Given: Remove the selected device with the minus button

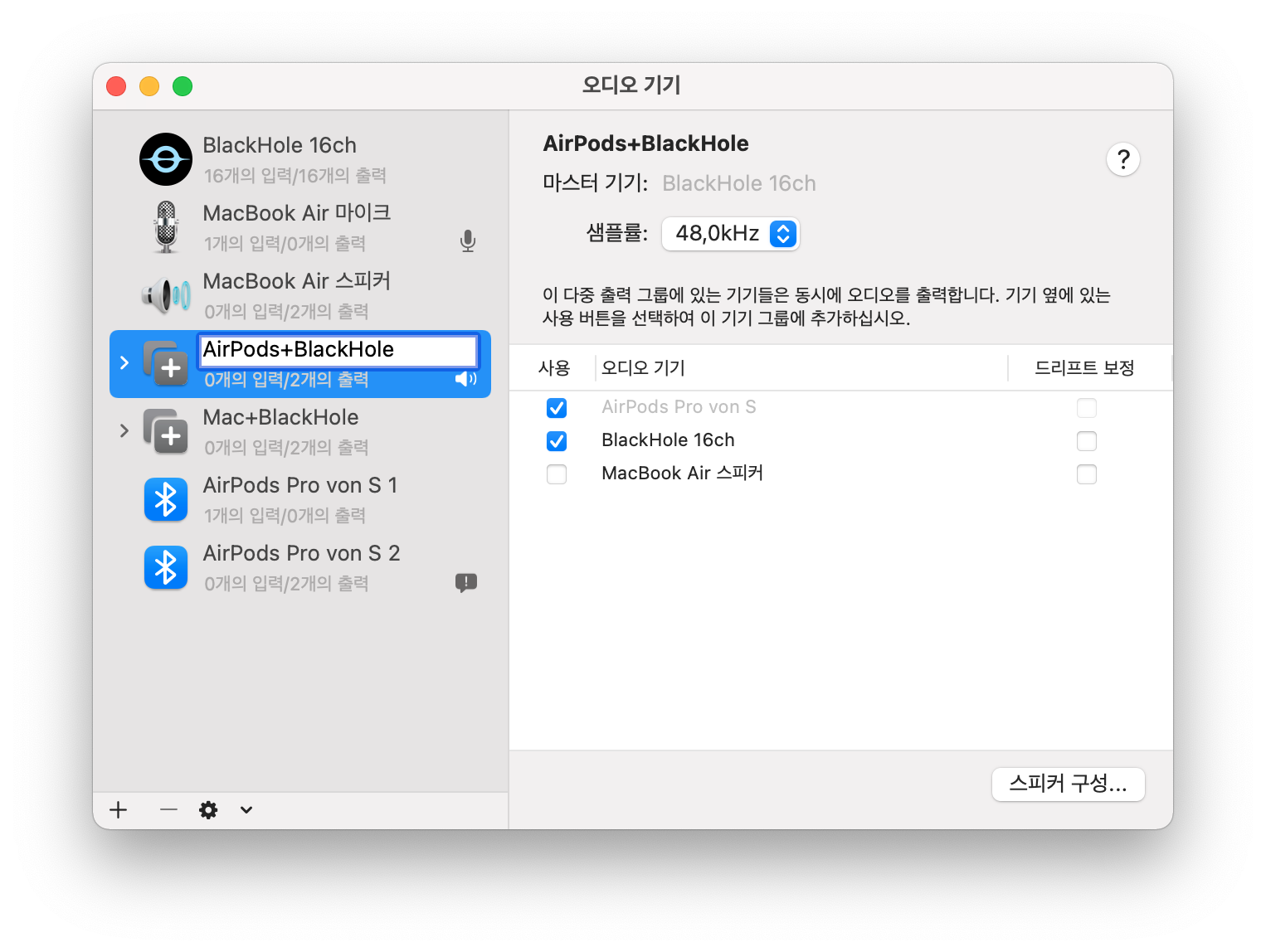Looking at the screenshot, I should point(168,809).
